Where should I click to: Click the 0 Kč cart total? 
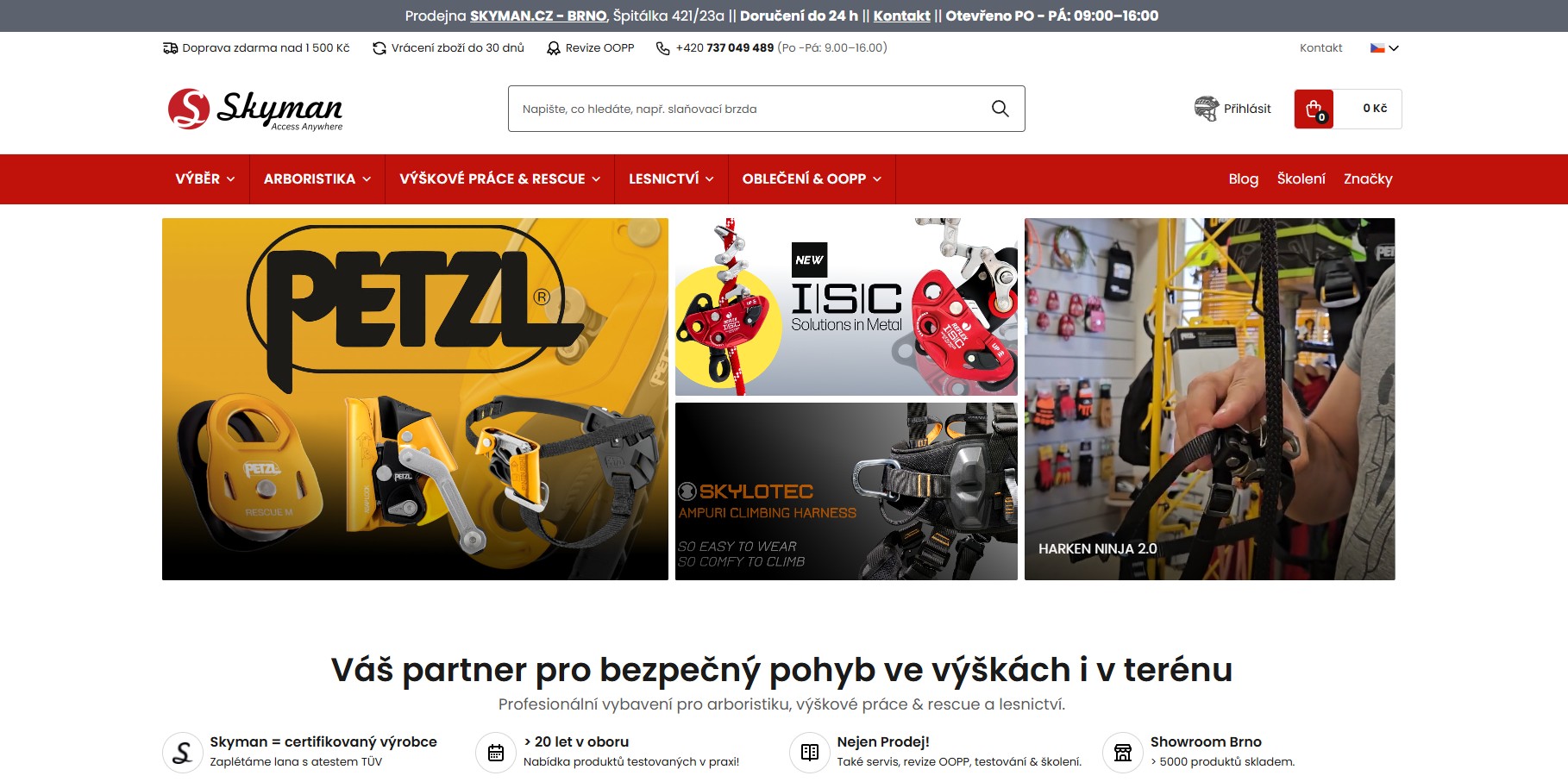tap(1375, 109)
